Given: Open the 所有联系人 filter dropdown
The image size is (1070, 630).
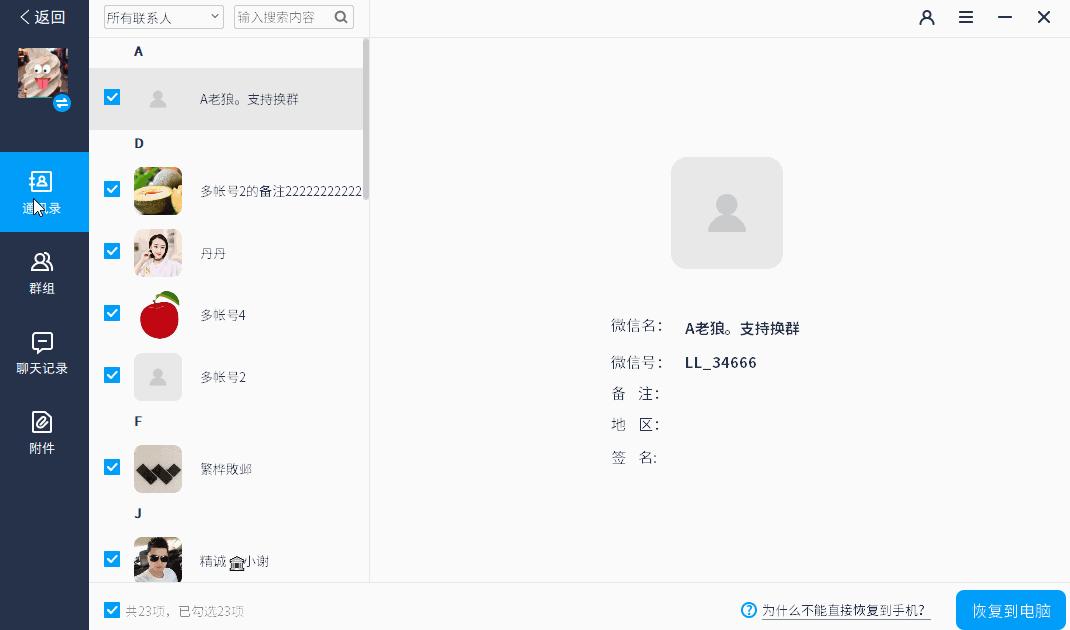Looking at the screenshot, I should point(163,17).
